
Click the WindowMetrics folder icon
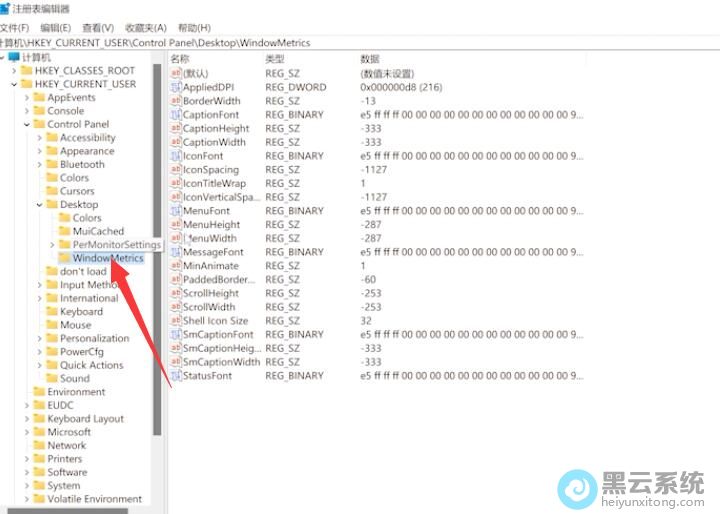pyautogui.click(x=64, y=258)
